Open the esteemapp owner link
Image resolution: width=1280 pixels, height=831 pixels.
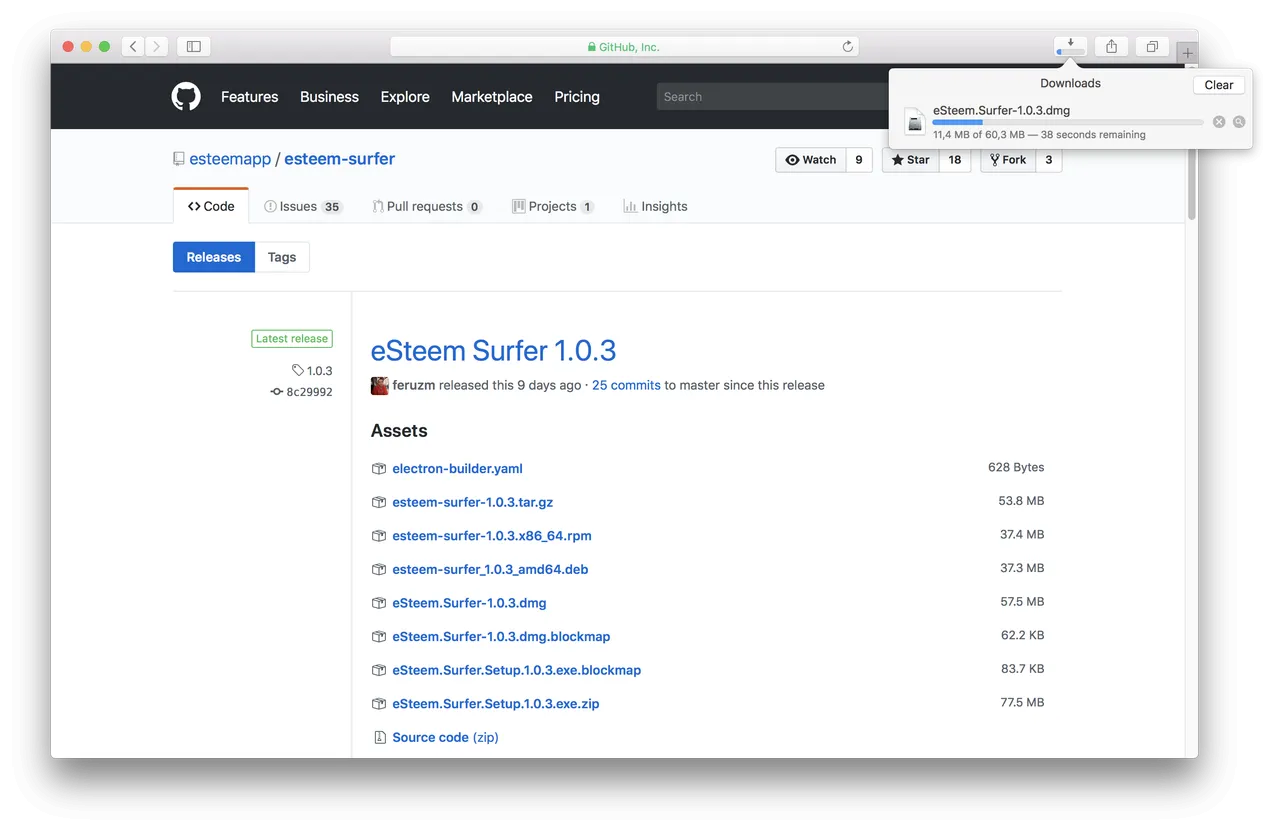[x=230, y=159]
